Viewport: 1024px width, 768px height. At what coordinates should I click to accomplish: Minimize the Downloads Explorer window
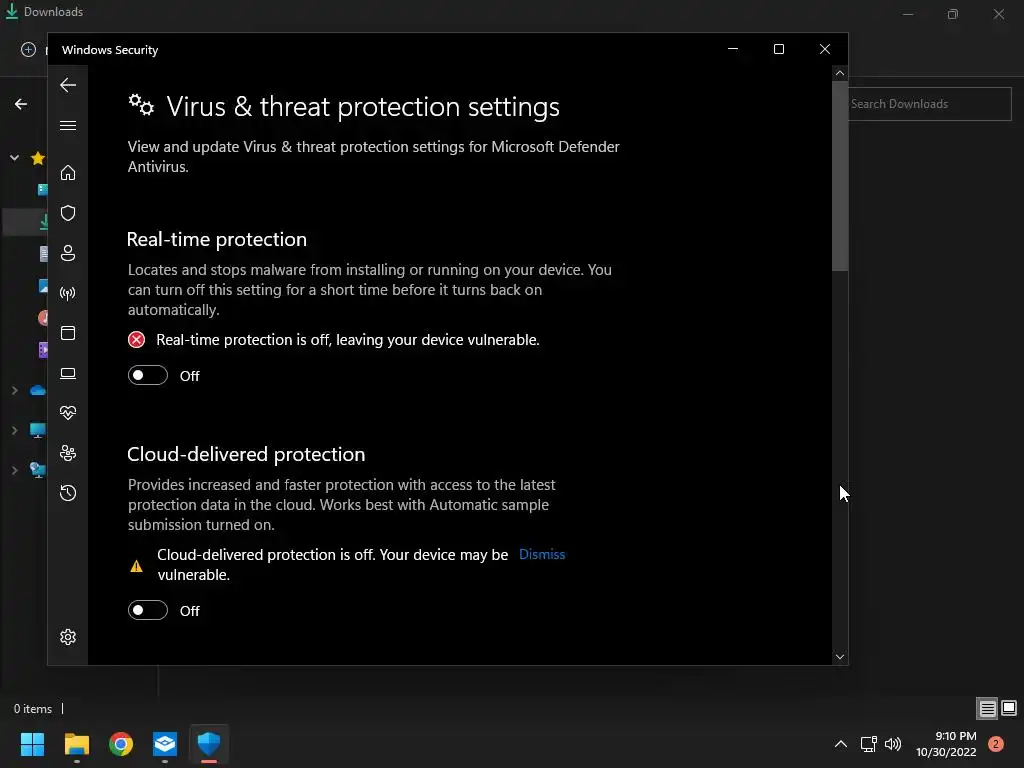(908, 14)
